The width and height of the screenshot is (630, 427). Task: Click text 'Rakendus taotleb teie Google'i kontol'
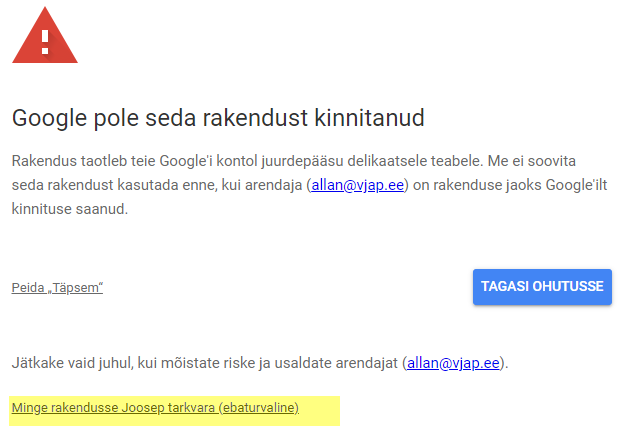coord(135,161)
